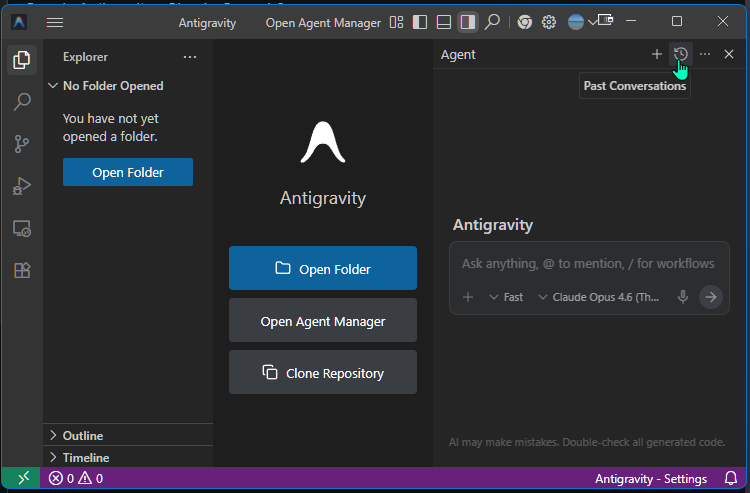This screenshot has height=493, width=750.
Task: Open Remote Explorer in activity bar
Action: (21, 229)
